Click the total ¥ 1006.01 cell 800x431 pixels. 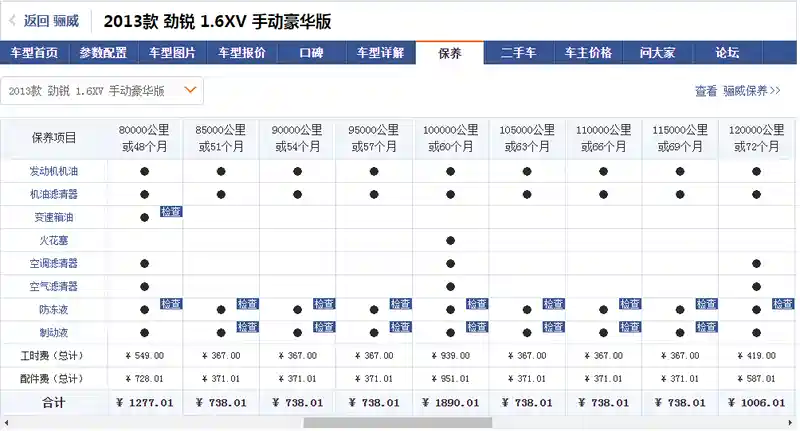(x=757, y=403)
